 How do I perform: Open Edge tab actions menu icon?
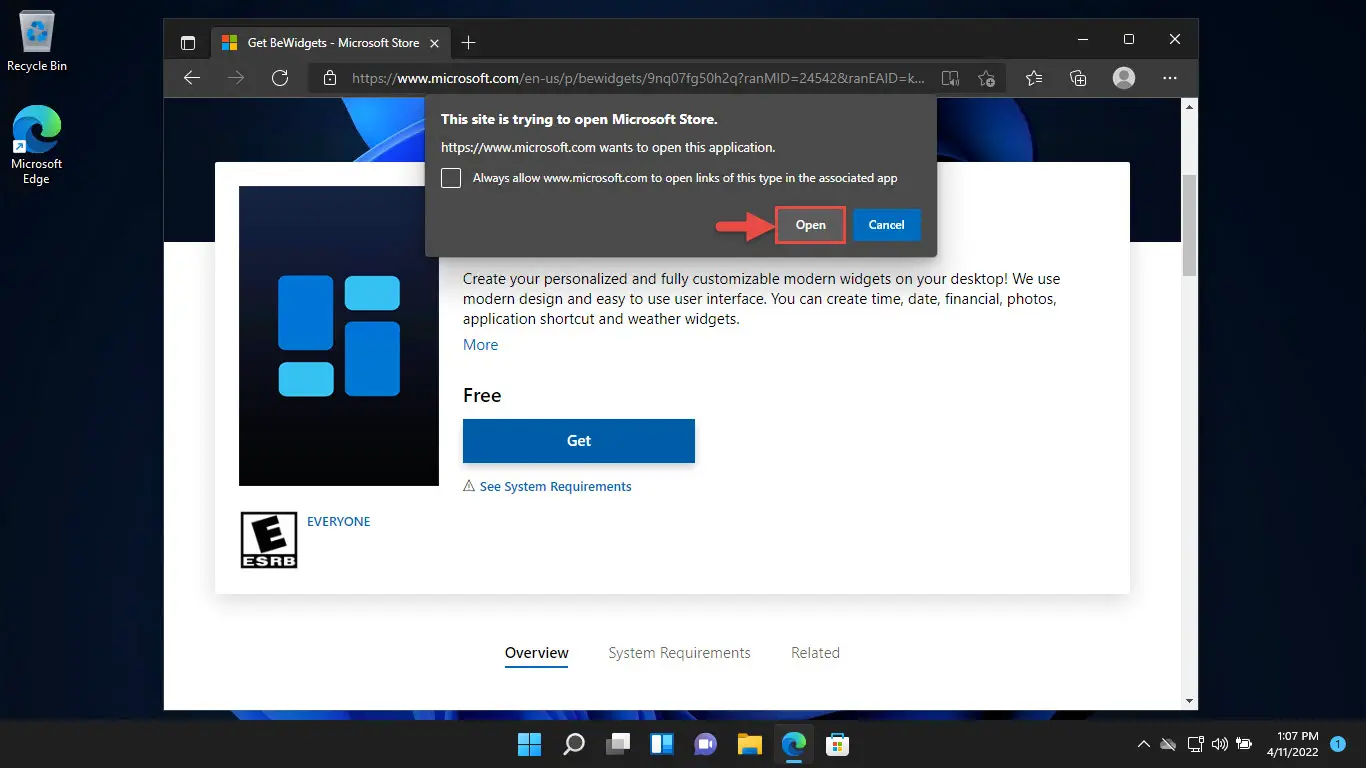coord(187,43)
